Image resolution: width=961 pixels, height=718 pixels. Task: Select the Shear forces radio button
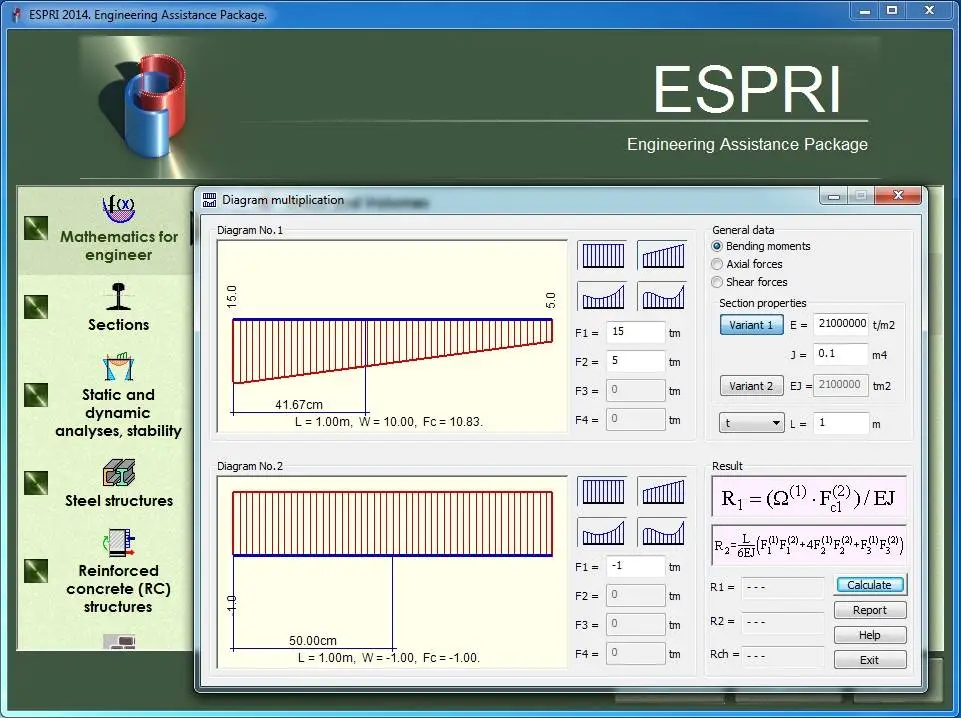716,282
